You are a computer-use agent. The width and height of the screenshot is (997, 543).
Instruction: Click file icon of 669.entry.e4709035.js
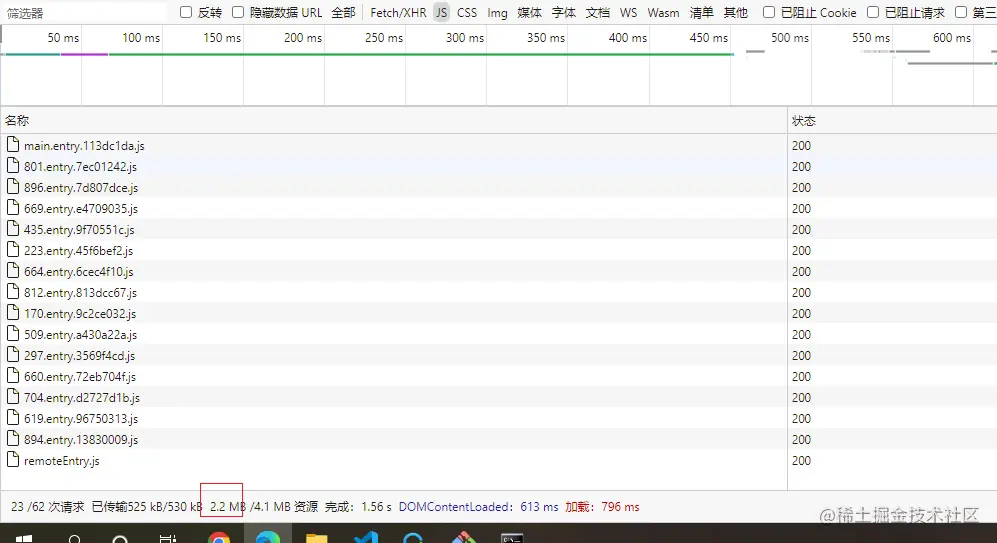tap(13, 208)
